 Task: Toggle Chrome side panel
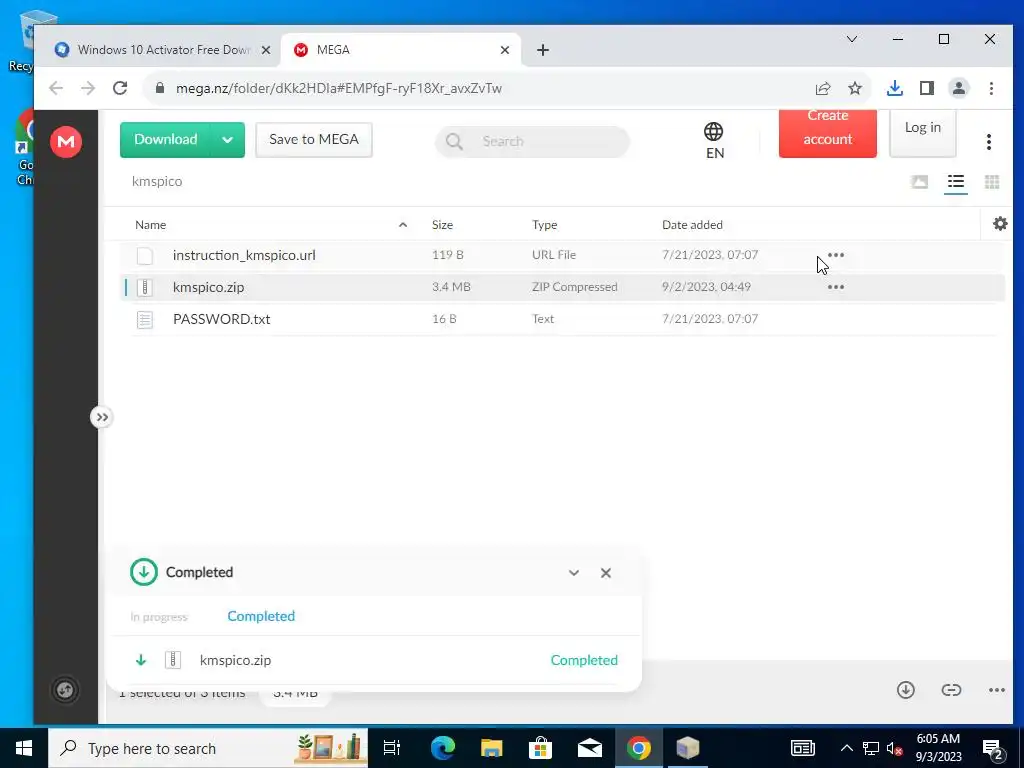pyautogui.click(x=927, y=88)
